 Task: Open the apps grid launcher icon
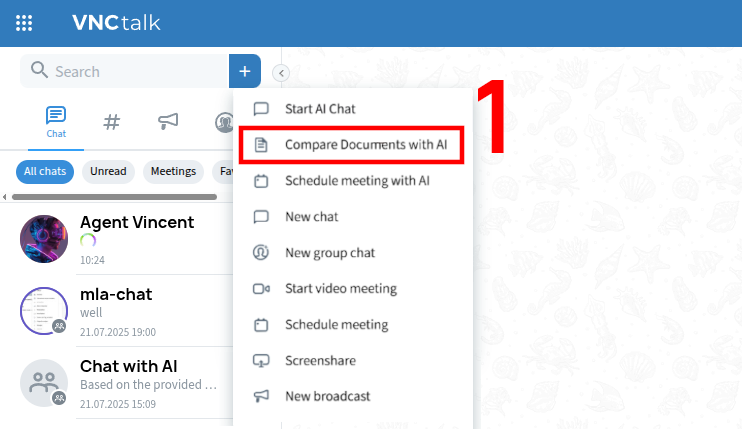(x=25, y=23)
